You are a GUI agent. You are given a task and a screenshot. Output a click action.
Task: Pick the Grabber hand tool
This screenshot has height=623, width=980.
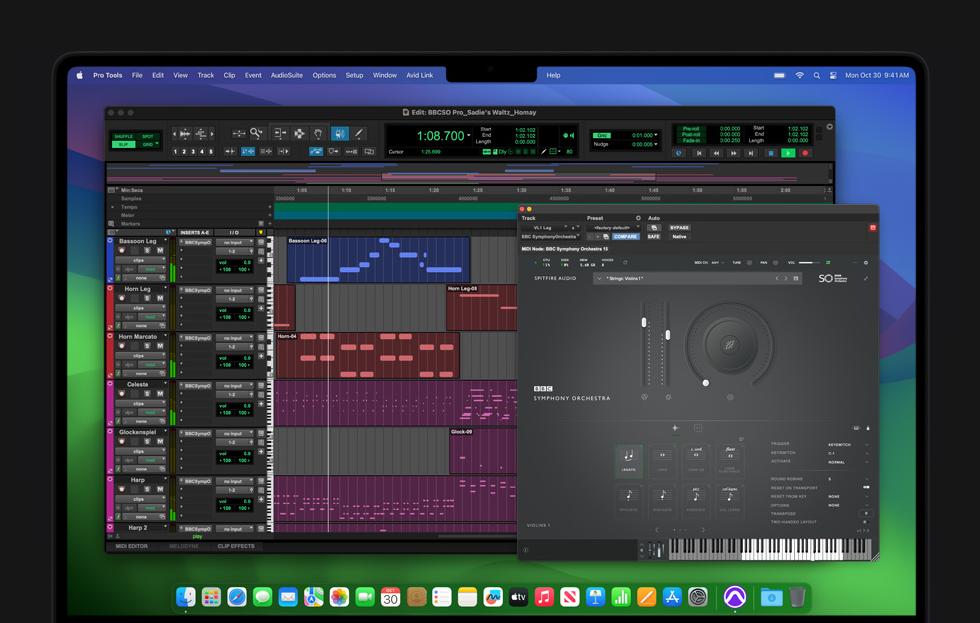click(318, 133)
